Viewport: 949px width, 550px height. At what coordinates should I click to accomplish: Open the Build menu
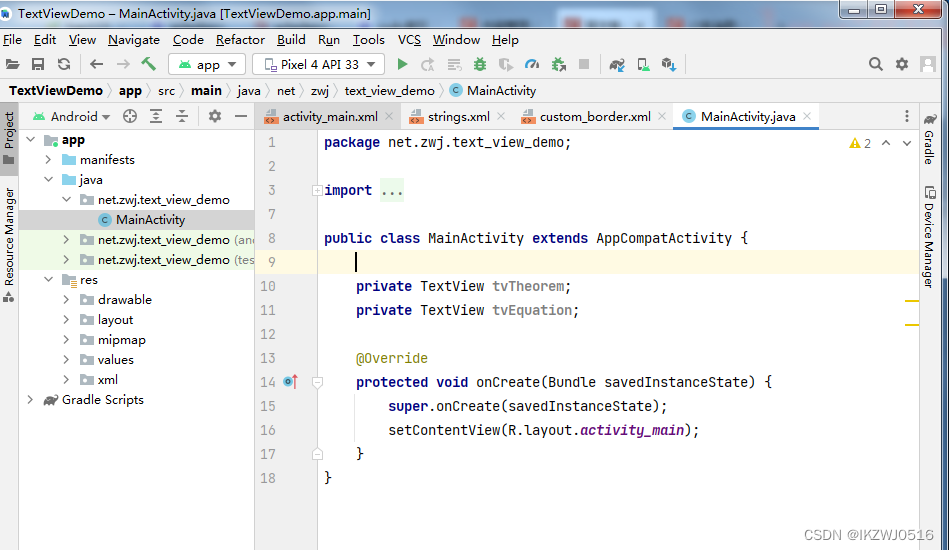point(291,40)
